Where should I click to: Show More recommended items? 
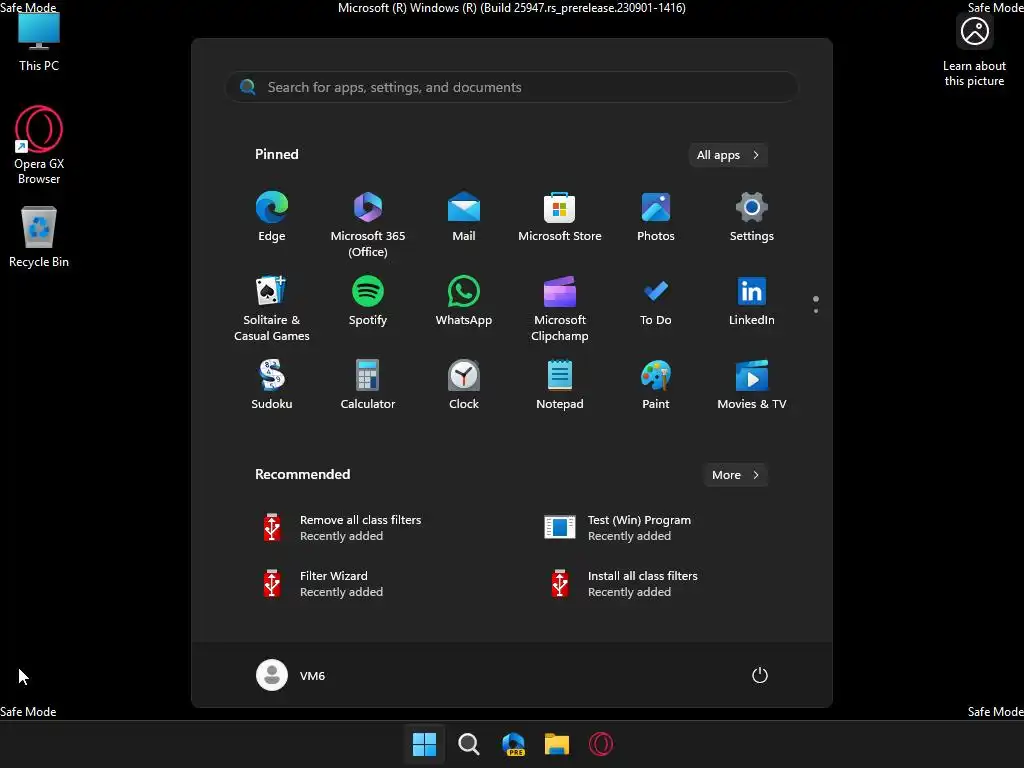[735, 475]
